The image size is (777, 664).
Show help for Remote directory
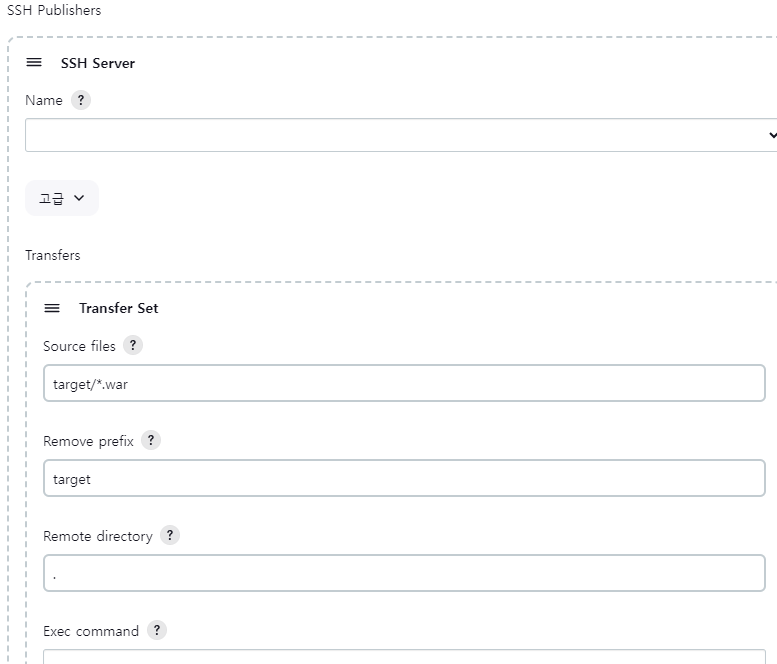tap(170, 535)
